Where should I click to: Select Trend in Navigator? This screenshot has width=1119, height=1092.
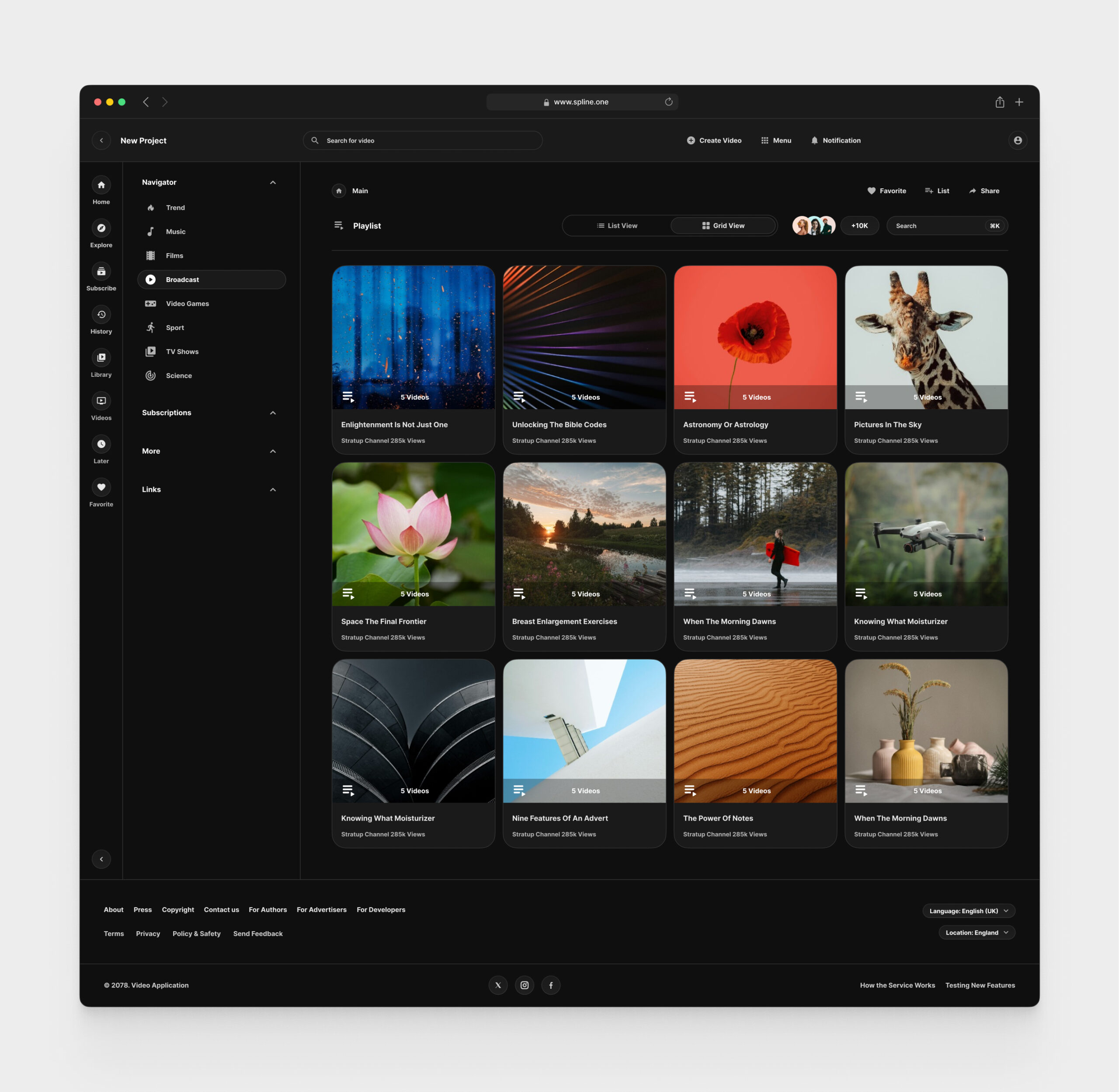click(x=212, y=208)
